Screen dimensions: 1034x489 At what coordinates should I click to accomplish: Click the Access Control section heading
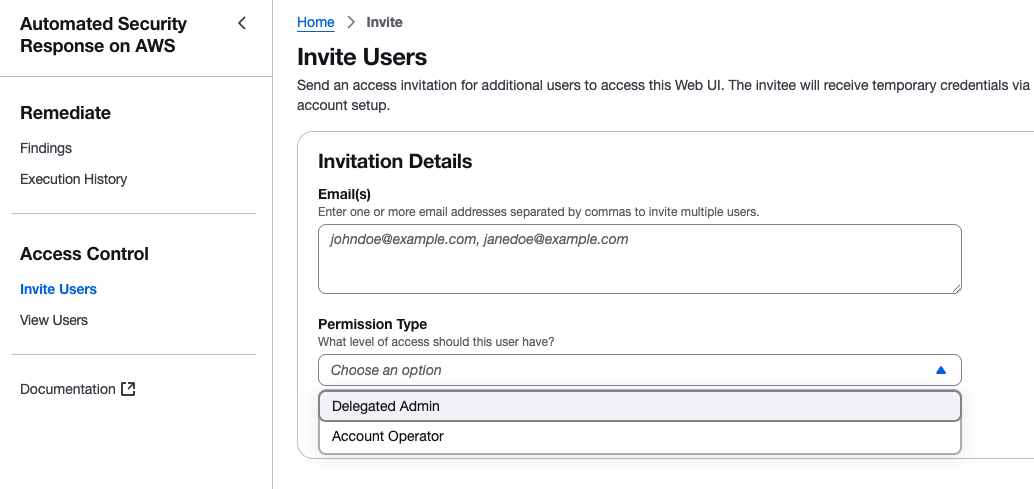point(84,254)
